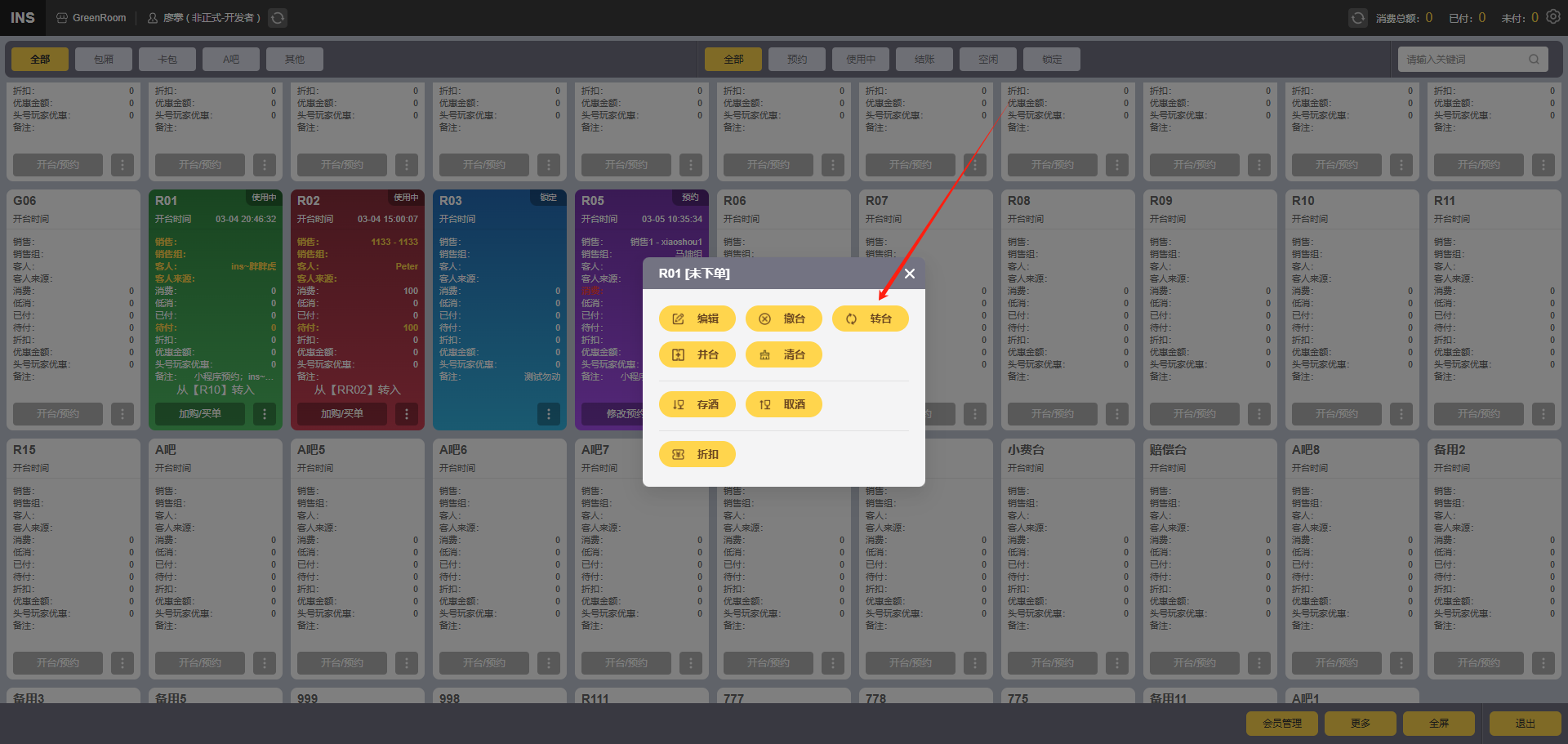Filter by 结账 status tab
The height and width of the screenshot is (744, 1568).
pos(924,59)
